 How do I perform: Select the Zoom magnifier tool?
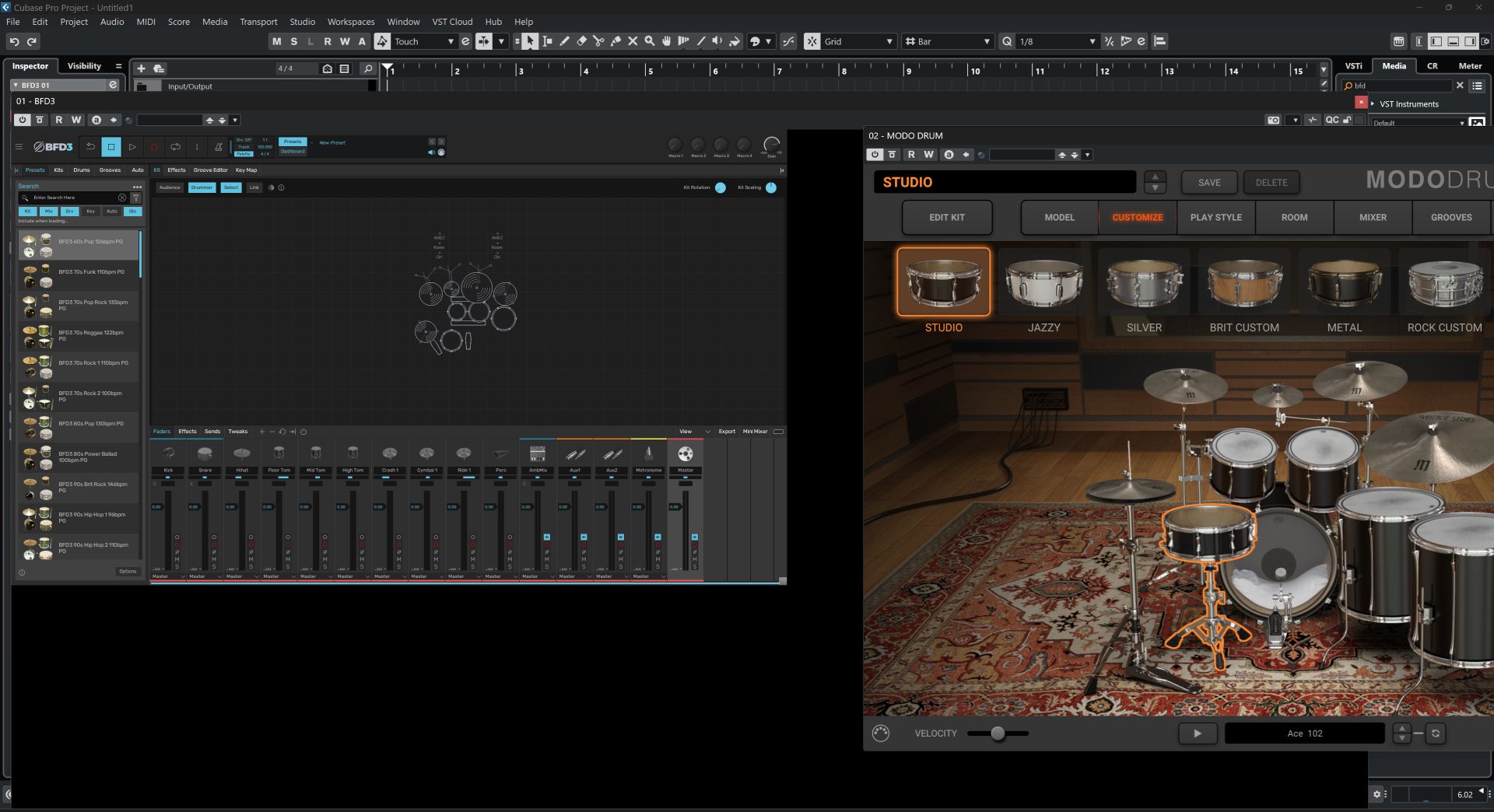pyautogui.click(x=650, y=41)
